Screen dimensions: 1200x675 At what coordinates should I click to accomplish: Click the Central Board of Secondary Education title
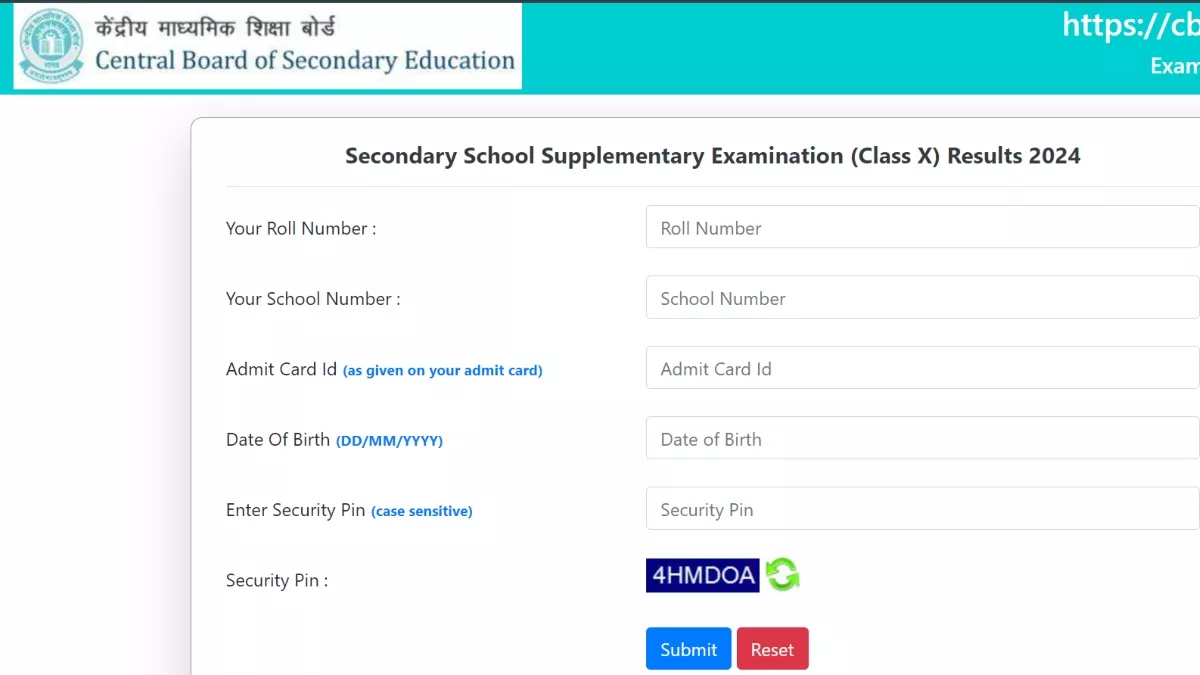(305, 61)
